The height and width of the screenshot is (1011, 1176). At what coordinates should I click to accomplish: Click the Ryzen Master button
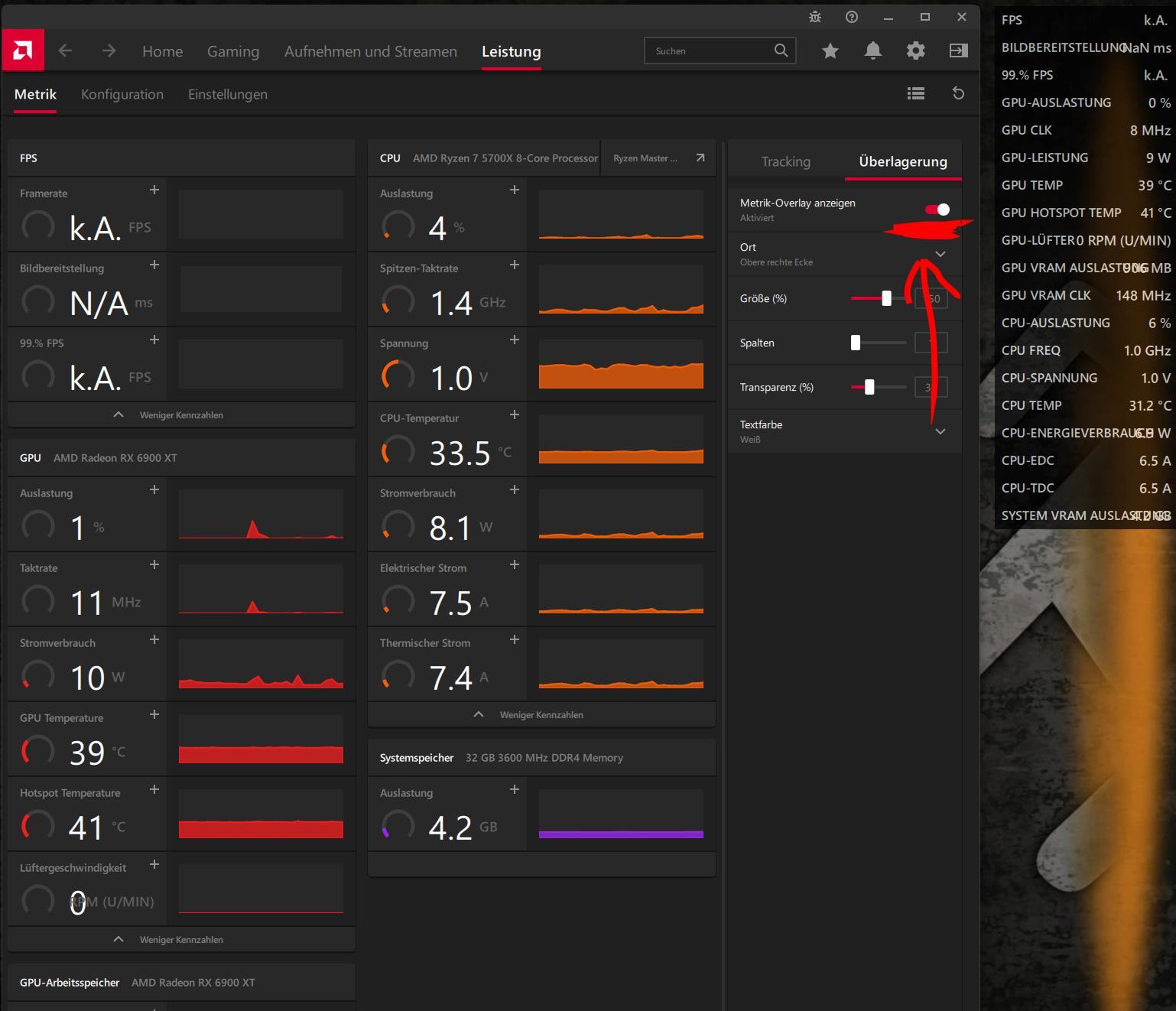[658, 158]
